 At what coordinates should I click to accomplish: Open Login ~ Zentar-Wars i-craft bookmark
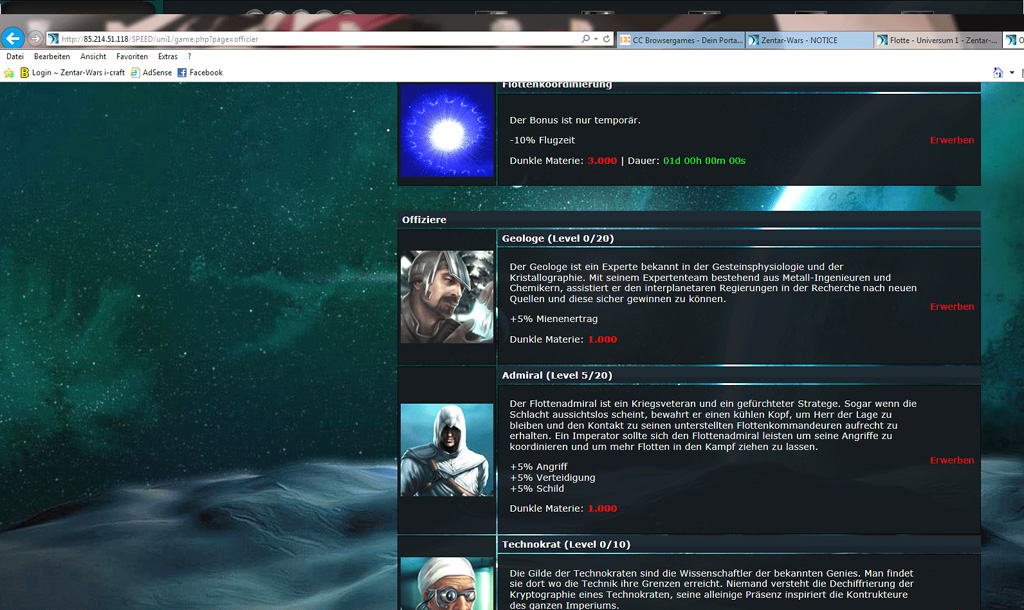[72, 72]
